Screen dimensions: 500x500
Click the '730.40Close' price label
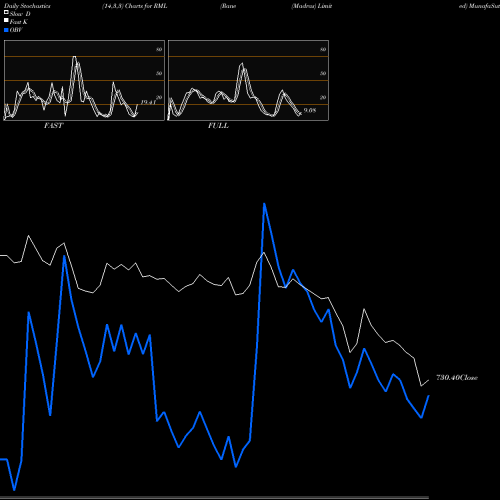[x=457, y=378]
